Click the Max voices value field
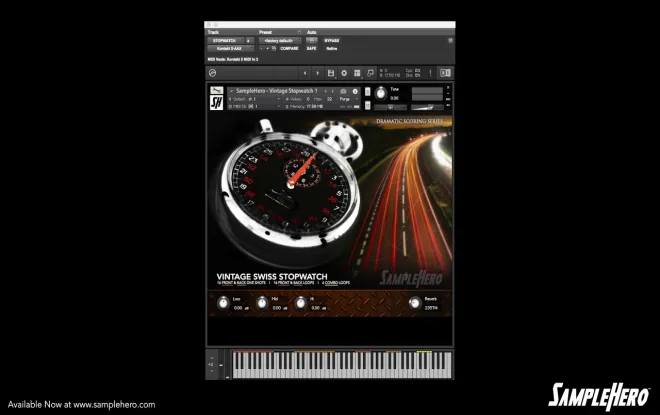The height and width of the screenshot is (415, 660). (330, 99)
